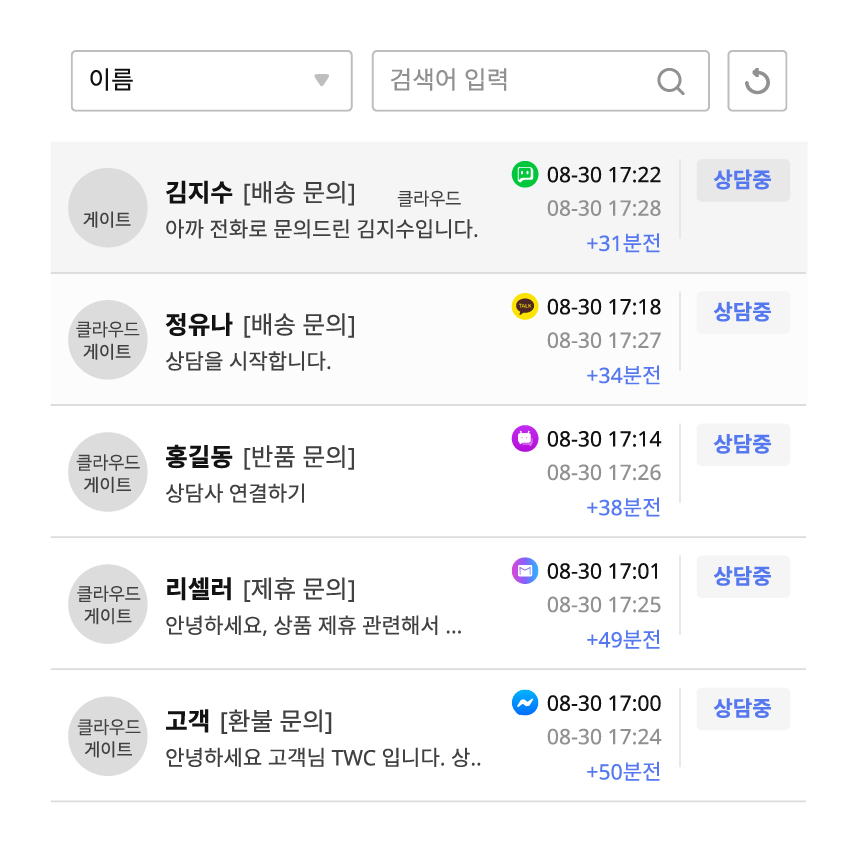
Task: Click email channel icon for 리셀러
Action: [x=525, y=571]
